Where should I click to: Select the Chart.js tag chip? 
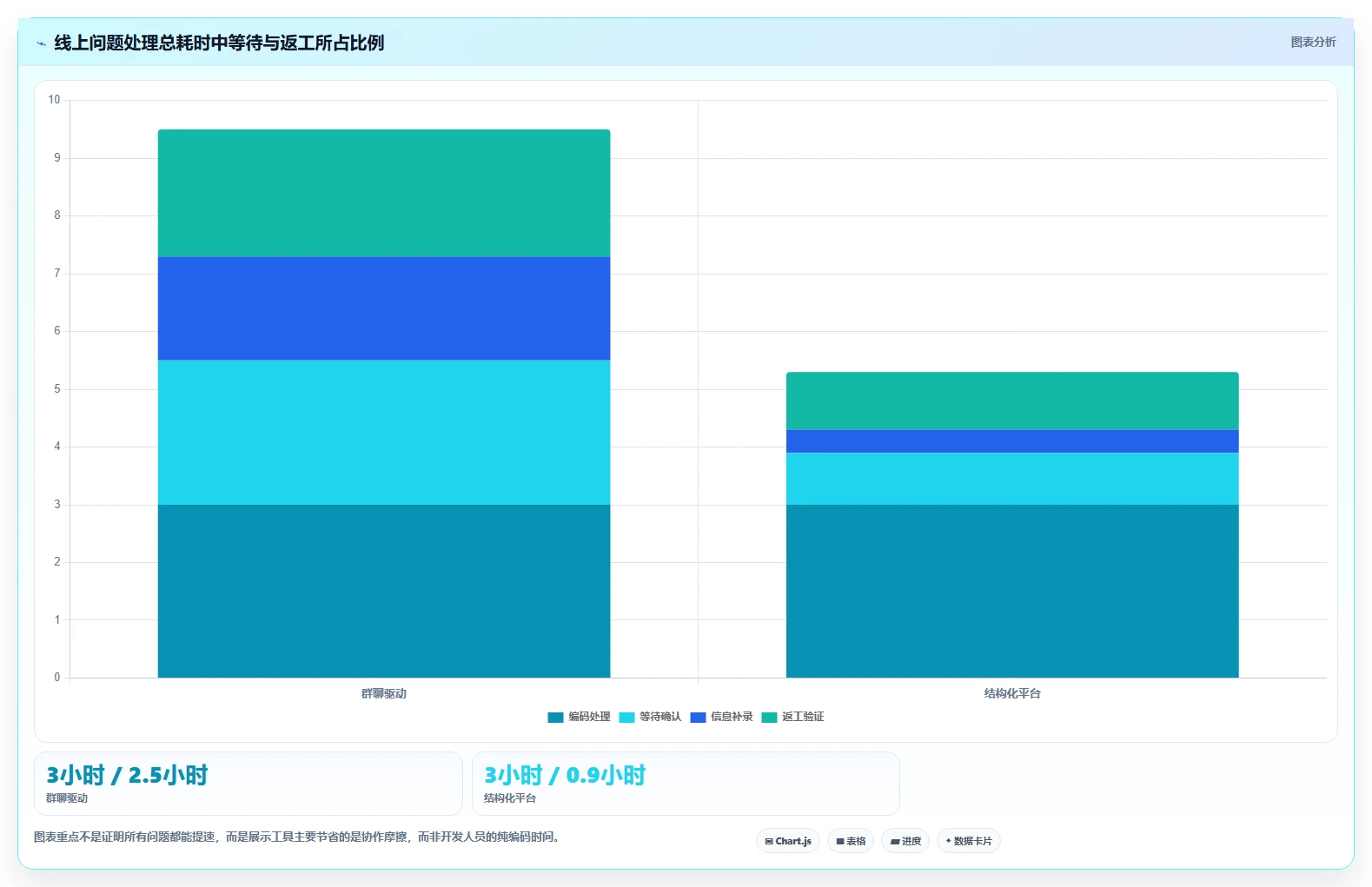tap(788, 841)
